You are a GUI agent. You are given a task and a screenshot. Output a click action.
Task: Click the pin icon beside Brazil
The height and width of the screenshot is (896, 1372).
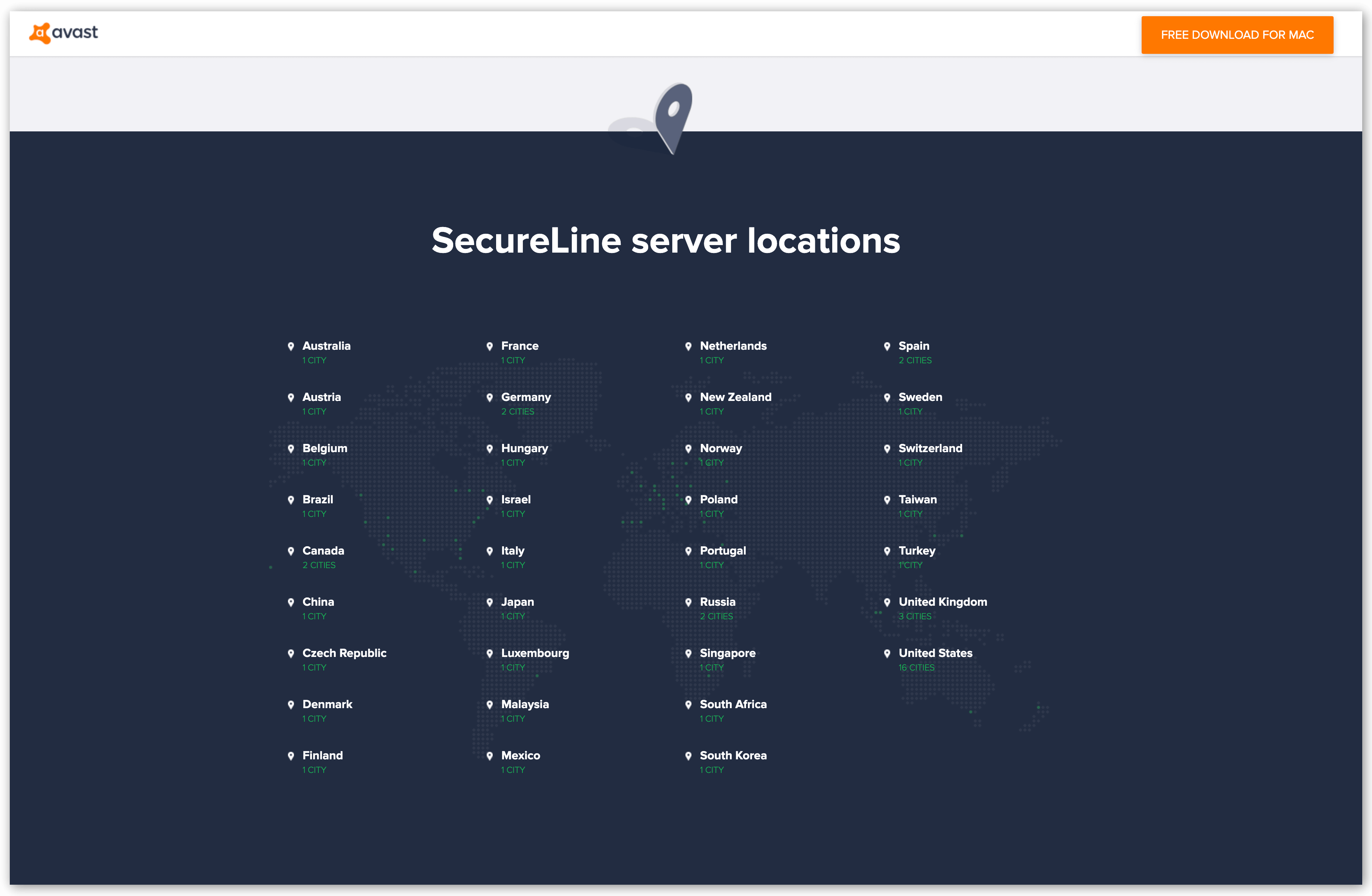click(291, 500)
